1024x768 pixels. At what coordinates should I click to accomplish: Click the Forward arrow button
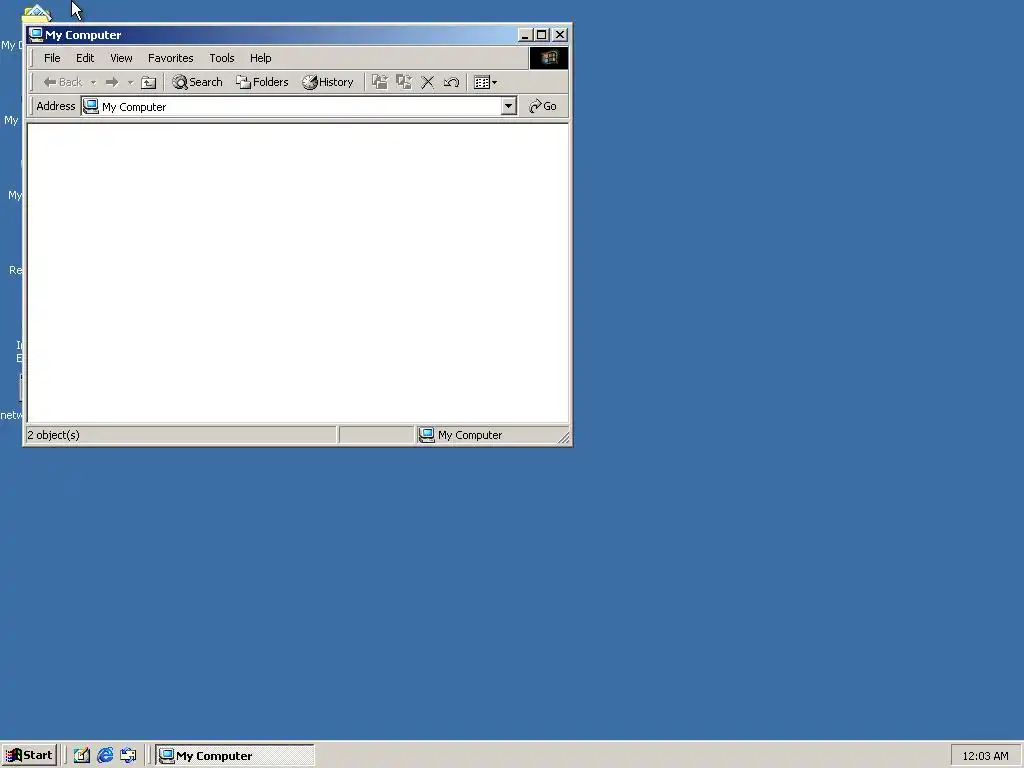tap(112, 82)
